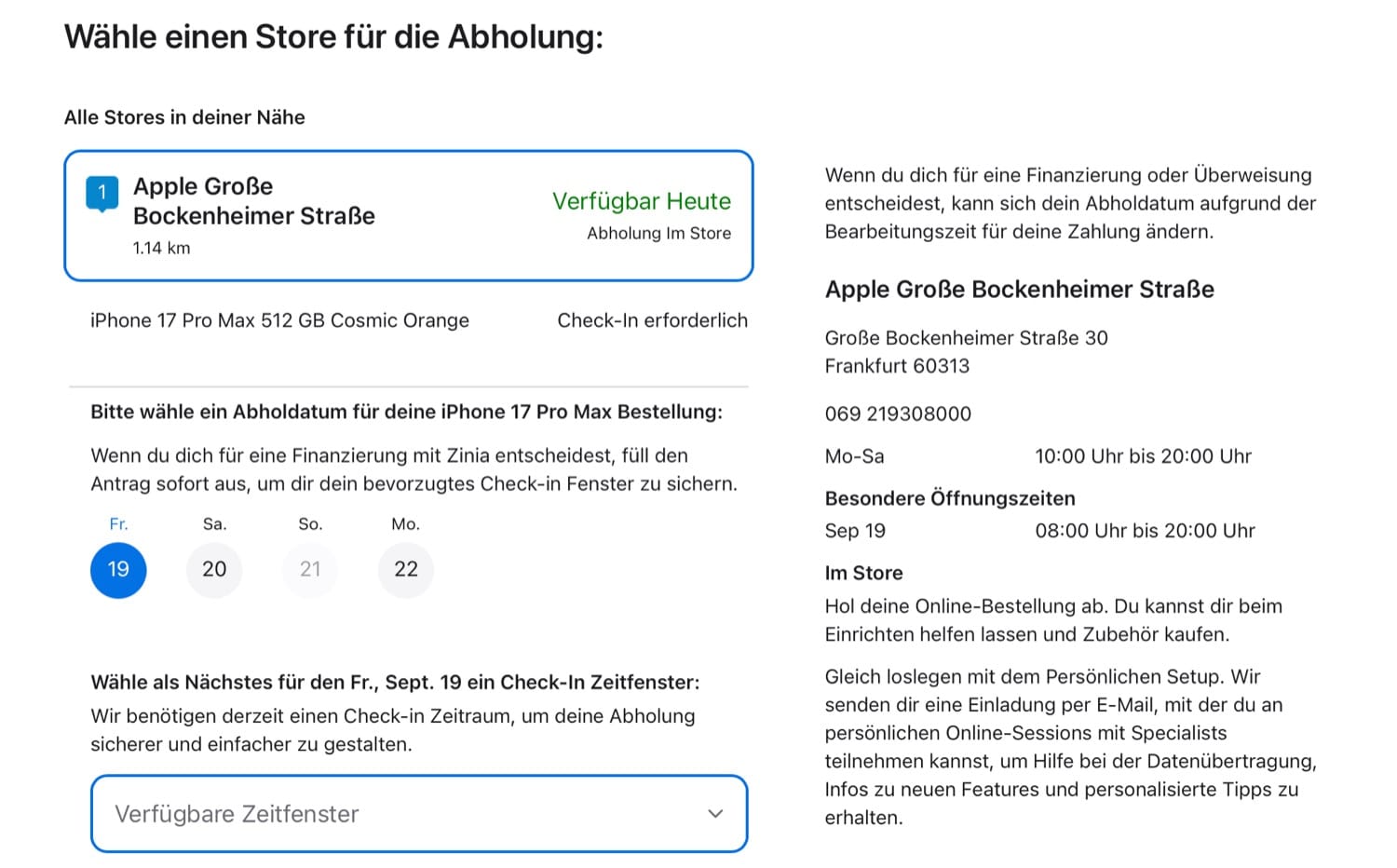Click the Große Bockenheimer Straße 30 address
This screenshot has width=1397, height=868.
point(966,338)
